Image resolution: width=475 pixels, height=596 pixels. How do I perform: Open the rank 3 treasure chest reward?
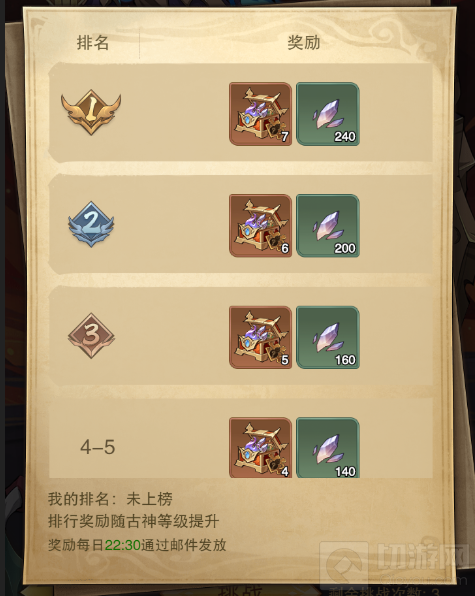click(x=260, y=337)
